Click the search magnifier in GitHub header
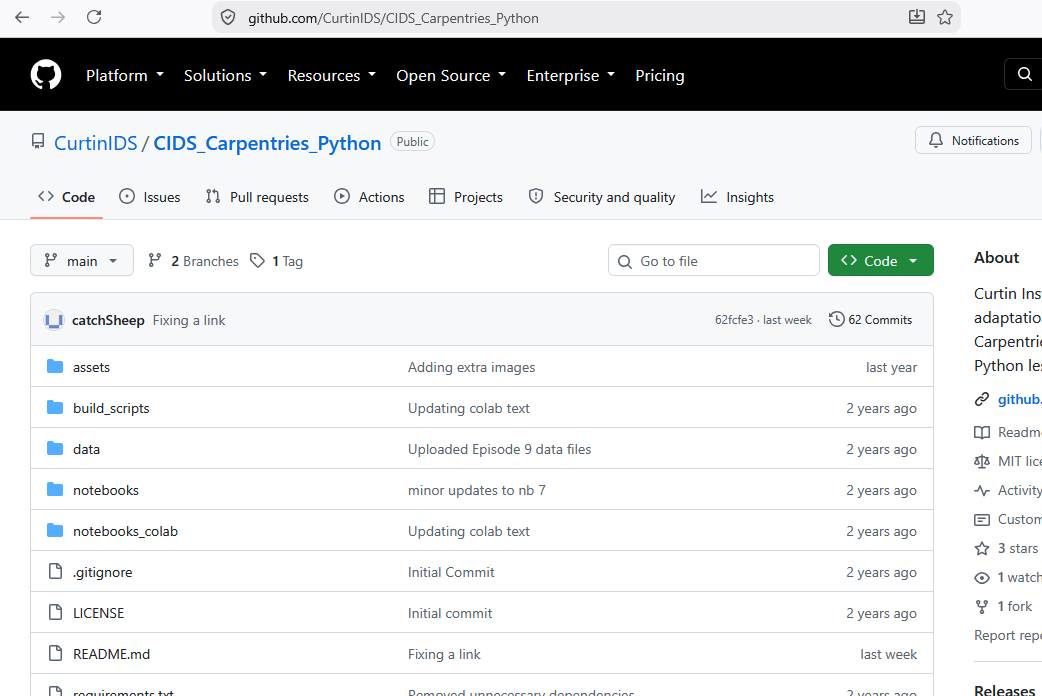Viewport: 1042px width, 696px height. click(1025, 74)
